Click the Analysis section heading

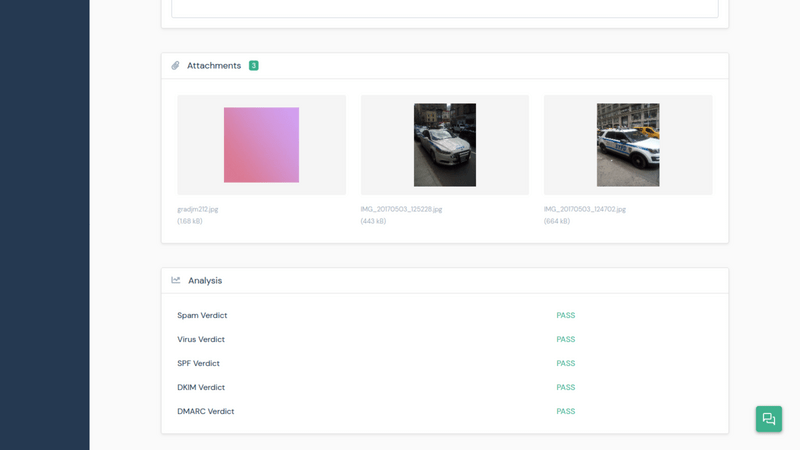pyautogui.click(x=205, y=281)
